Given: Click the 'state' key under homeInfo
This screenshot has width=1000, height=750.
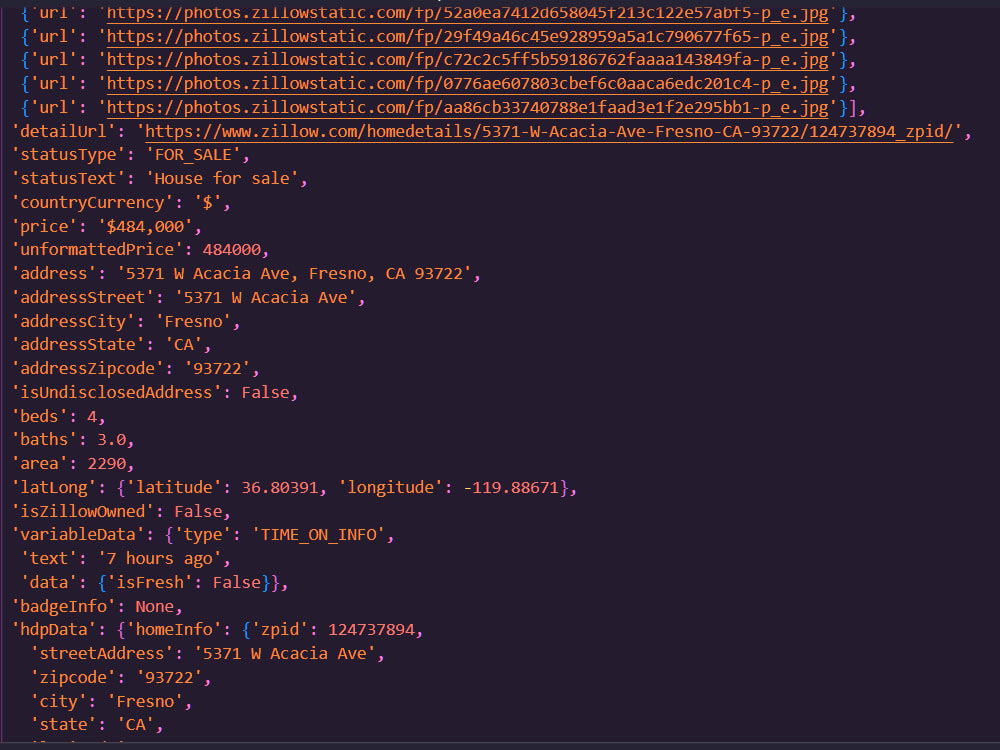Looking at the screenshot, I should [x=64, y=725].
